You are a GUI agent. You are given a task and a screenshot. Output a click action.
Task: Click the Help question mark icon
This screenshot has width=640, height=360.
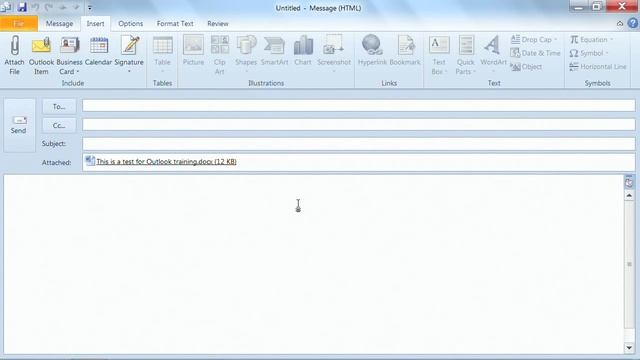633,24
